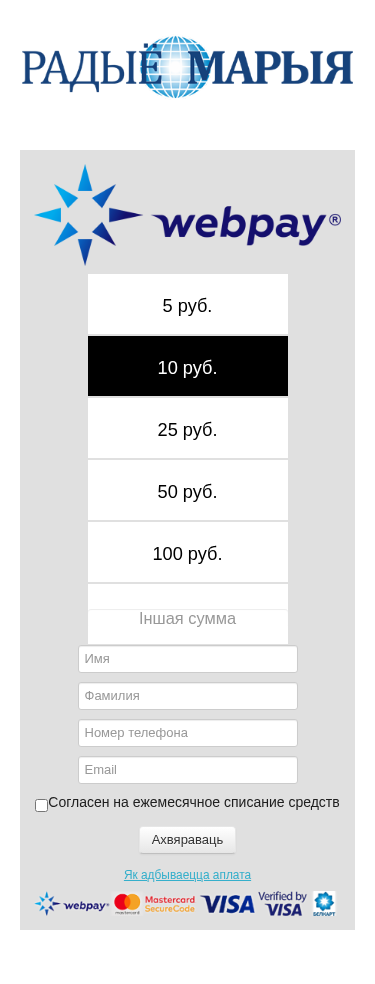Image resolution: width=375 pixels, height=984 pixels.
Task: Open the Як адбываецца аплата link
Action: 187,875
